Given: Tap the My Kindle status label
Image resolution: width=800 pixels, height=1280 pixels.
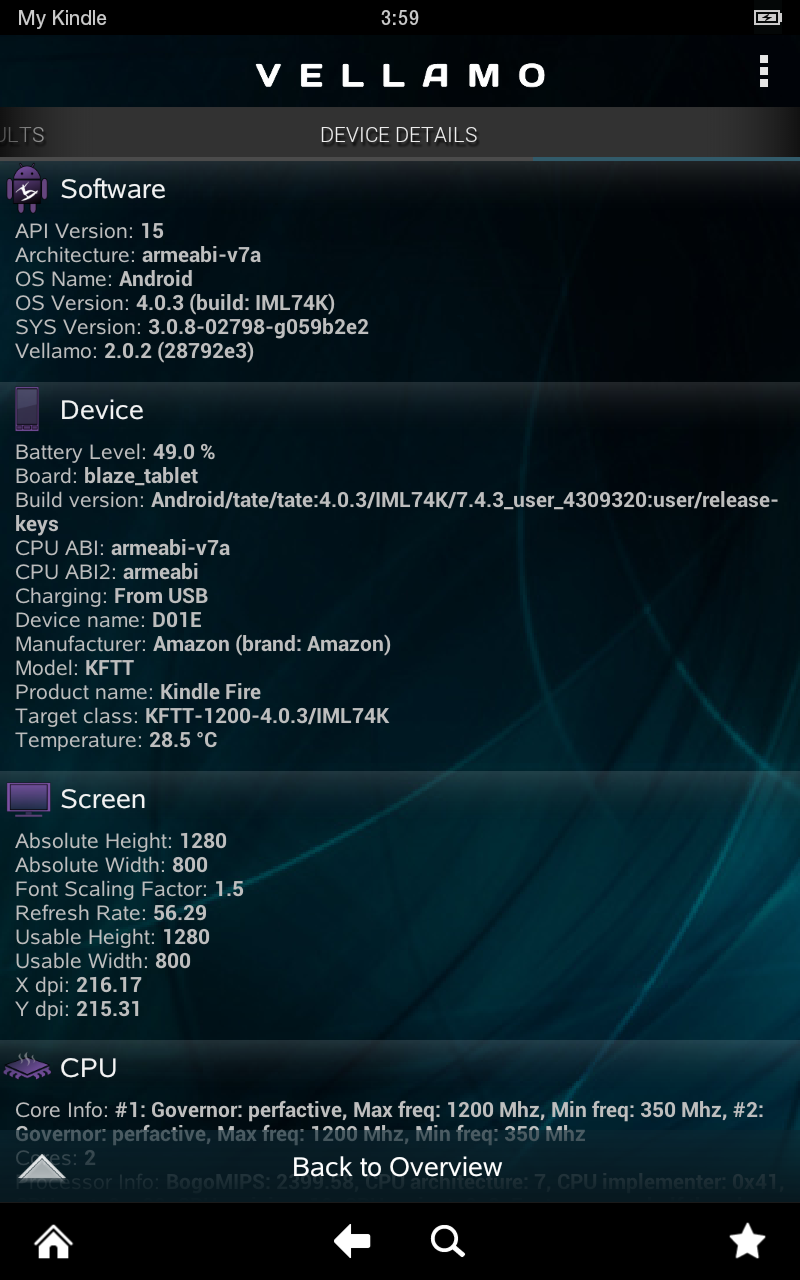Looking at the screenshot, I should [62, 18].
